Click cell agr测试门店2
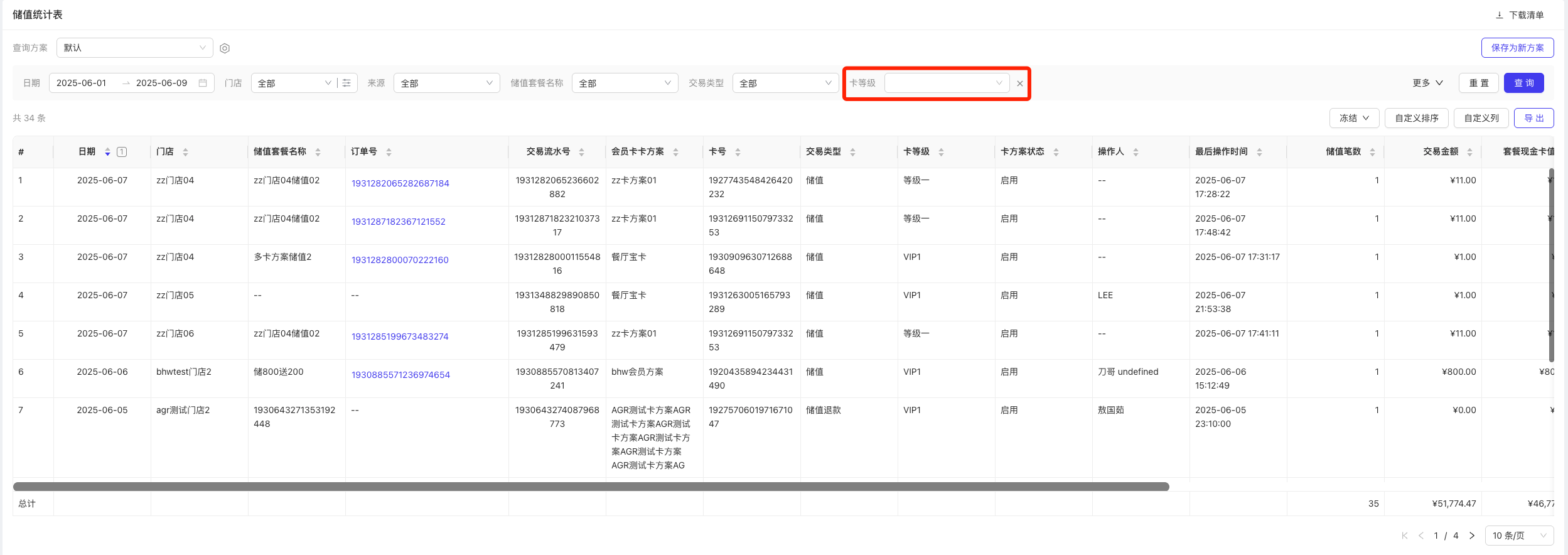 pos(183,410)
